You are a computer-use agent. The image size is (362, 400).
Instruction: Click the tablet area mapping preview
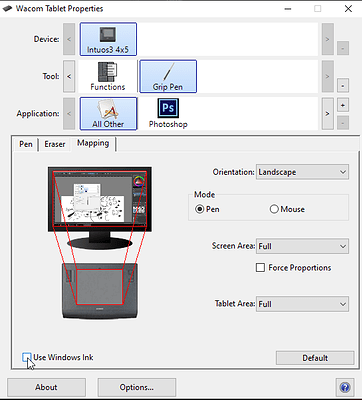(x=100, y=287)
